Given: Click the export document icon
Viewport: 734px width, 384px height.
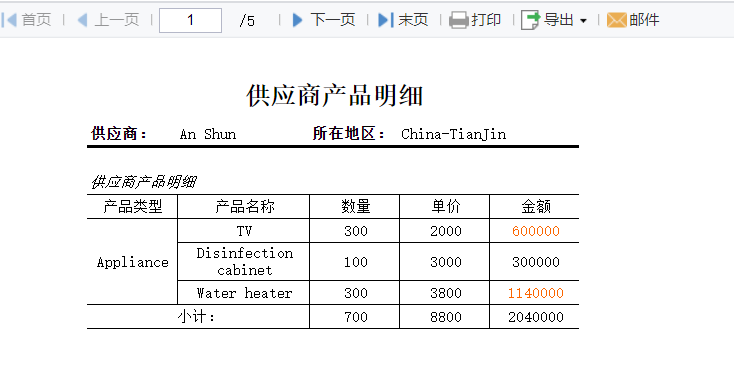Looking at the screenshot, I should tap(531, 20).
